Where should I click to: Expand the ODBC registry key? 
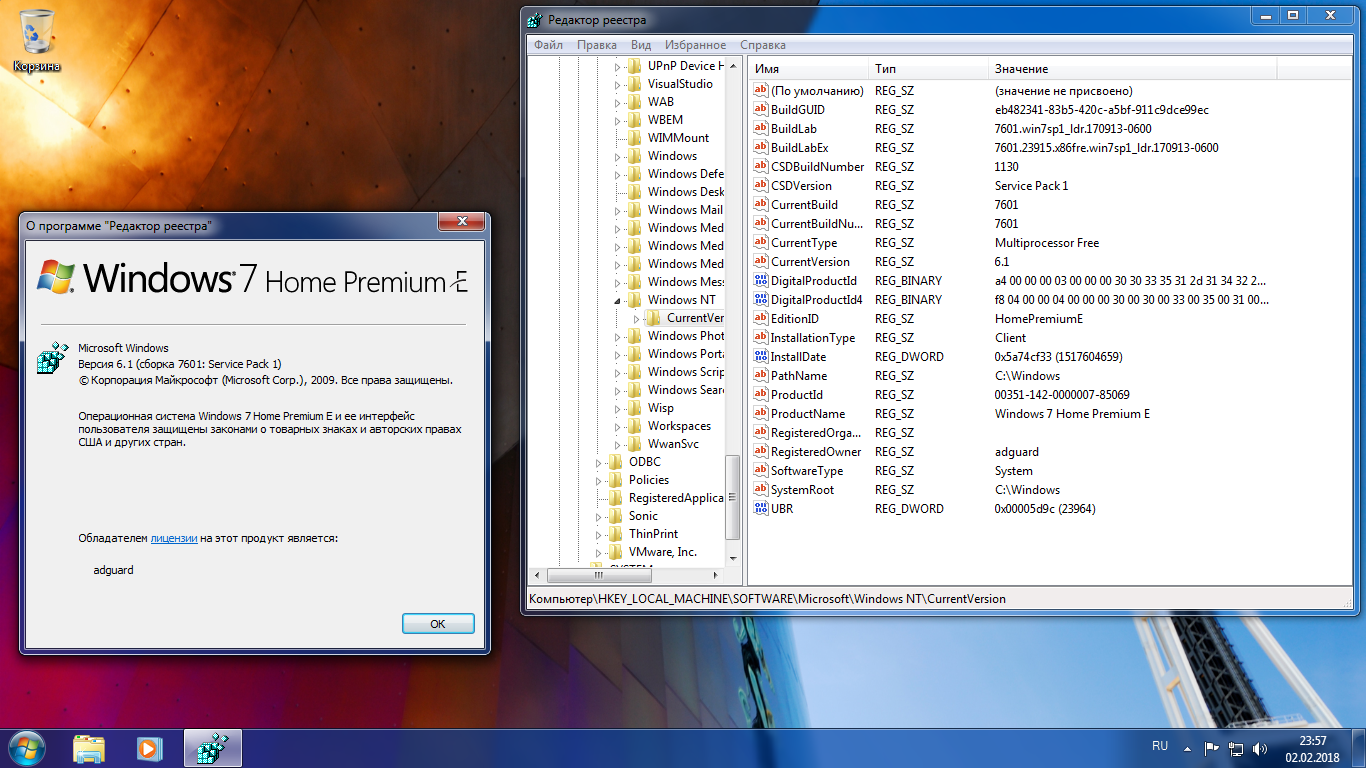pos(600,462)
